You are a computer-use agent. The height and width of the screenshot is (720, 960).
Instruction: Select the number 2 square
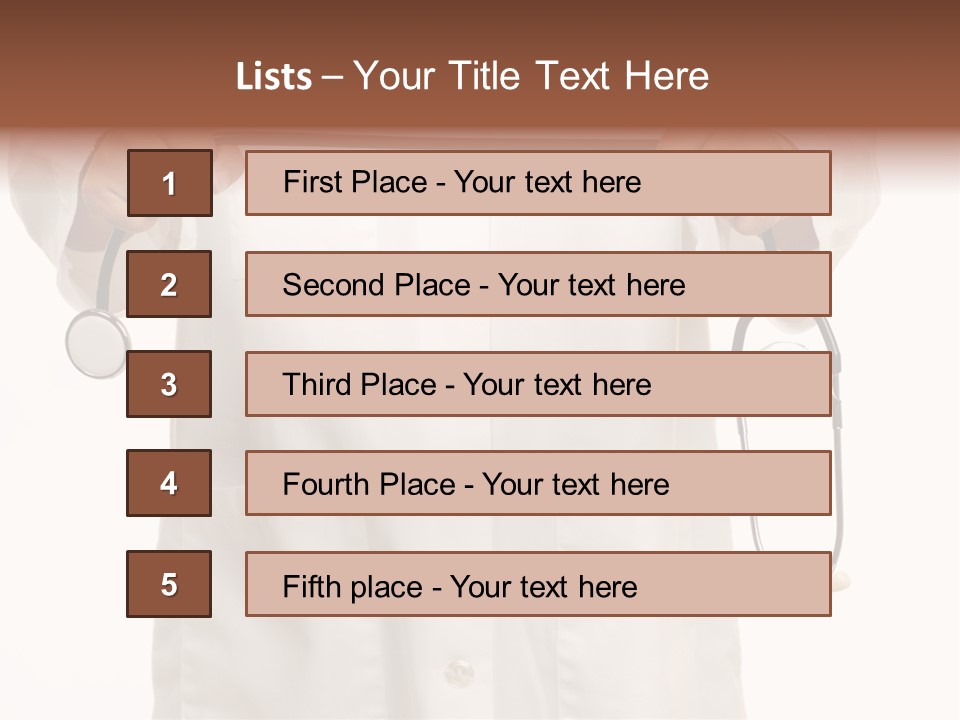(169, 284)
